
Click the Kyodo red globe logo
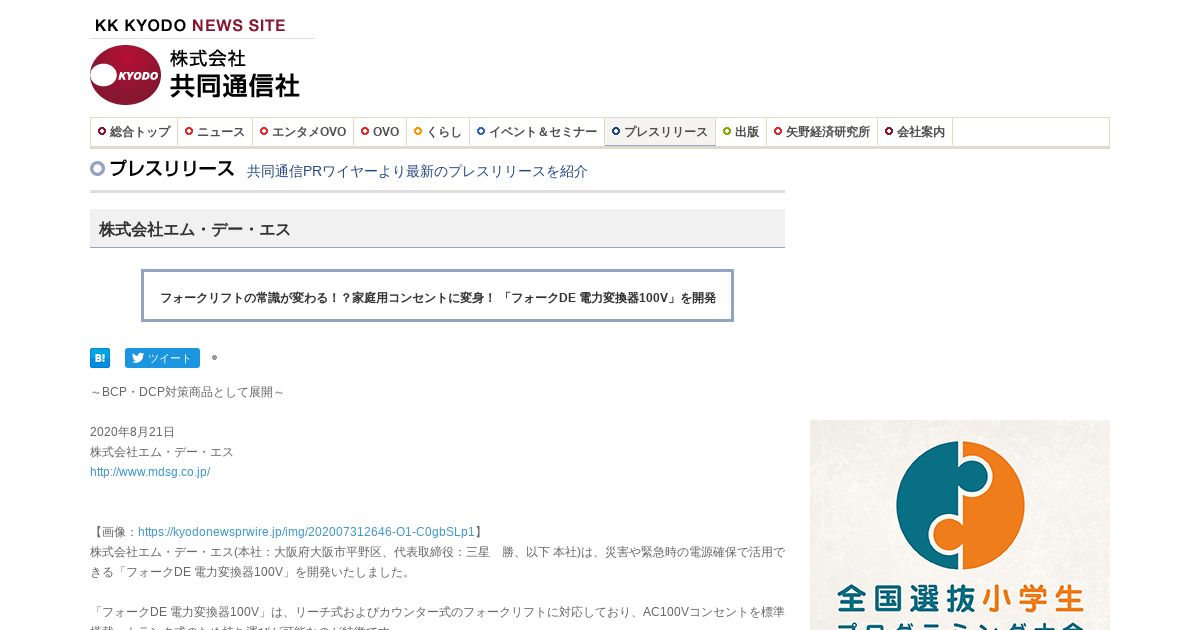point(125,75)
